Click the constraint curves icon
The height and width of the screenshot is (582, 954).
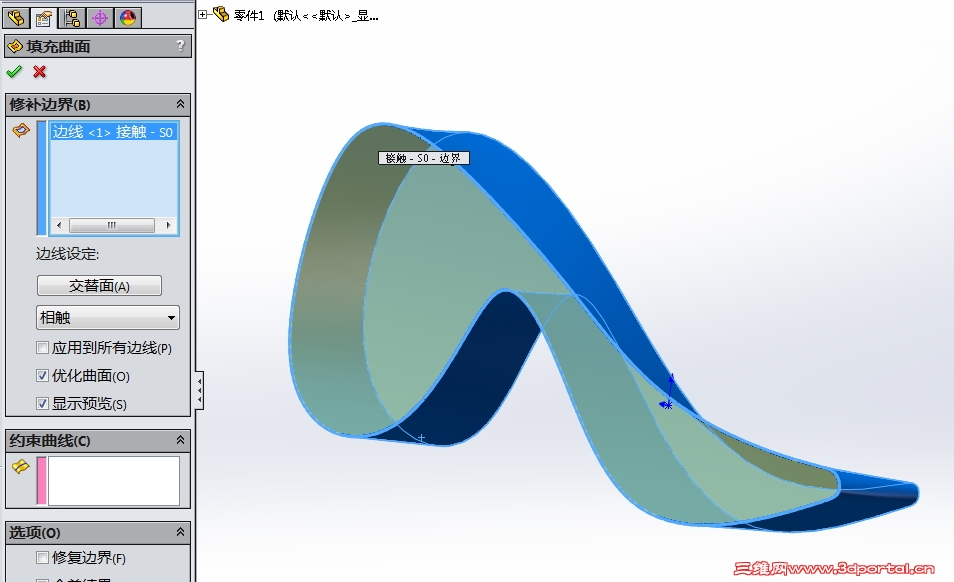21,466
